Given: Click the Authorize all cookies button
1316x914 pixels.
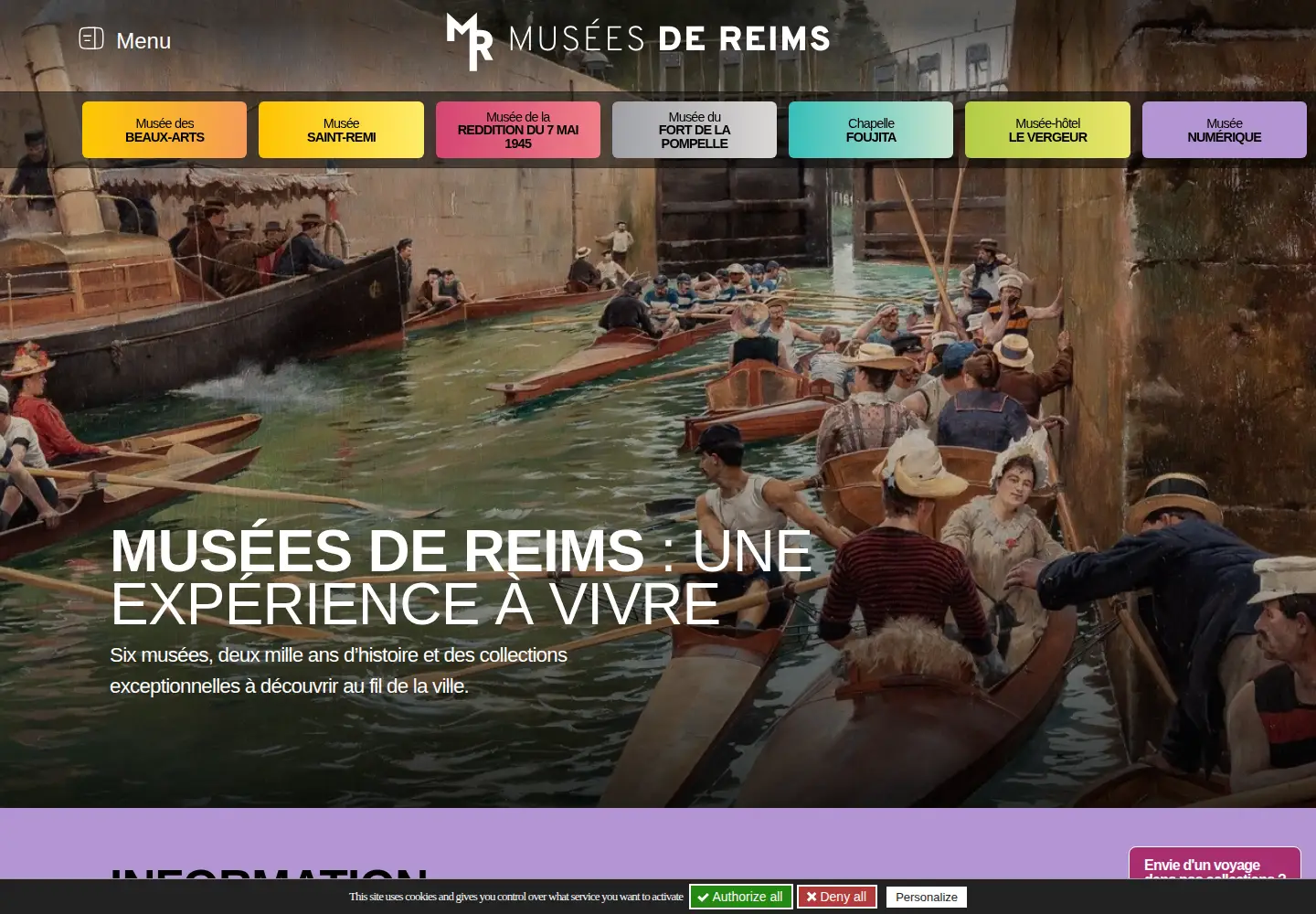Looking at the screenshot, I should [740, 897].
